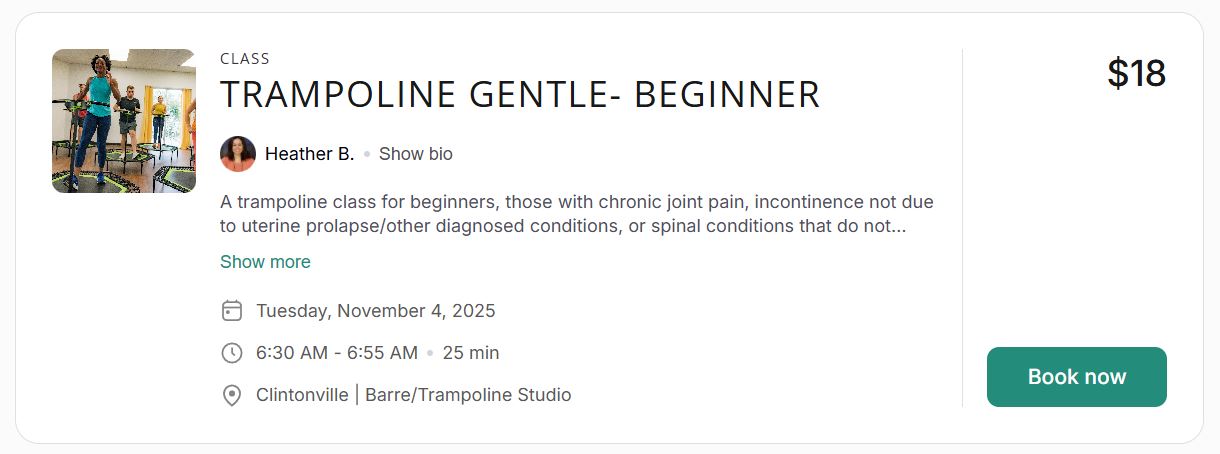Click the instructor name Heather B.

(310, 154)
